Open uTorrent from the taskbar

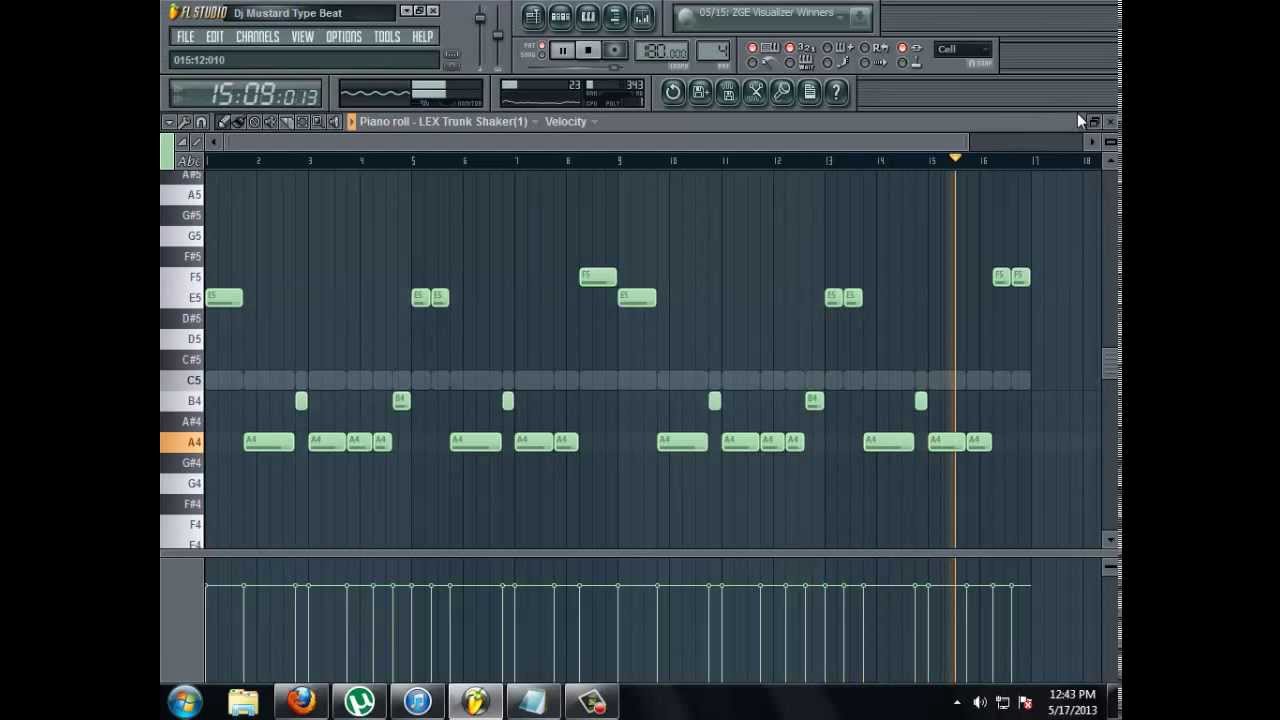click(359, 702)
